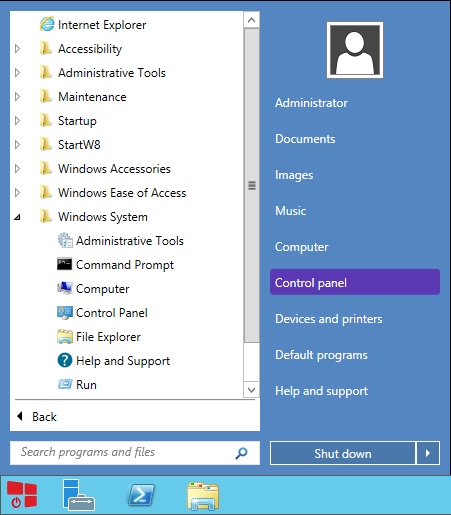Click the Accessibility folder icon
The width and height of the screenshot is (451, 515).
pos(46,49)
